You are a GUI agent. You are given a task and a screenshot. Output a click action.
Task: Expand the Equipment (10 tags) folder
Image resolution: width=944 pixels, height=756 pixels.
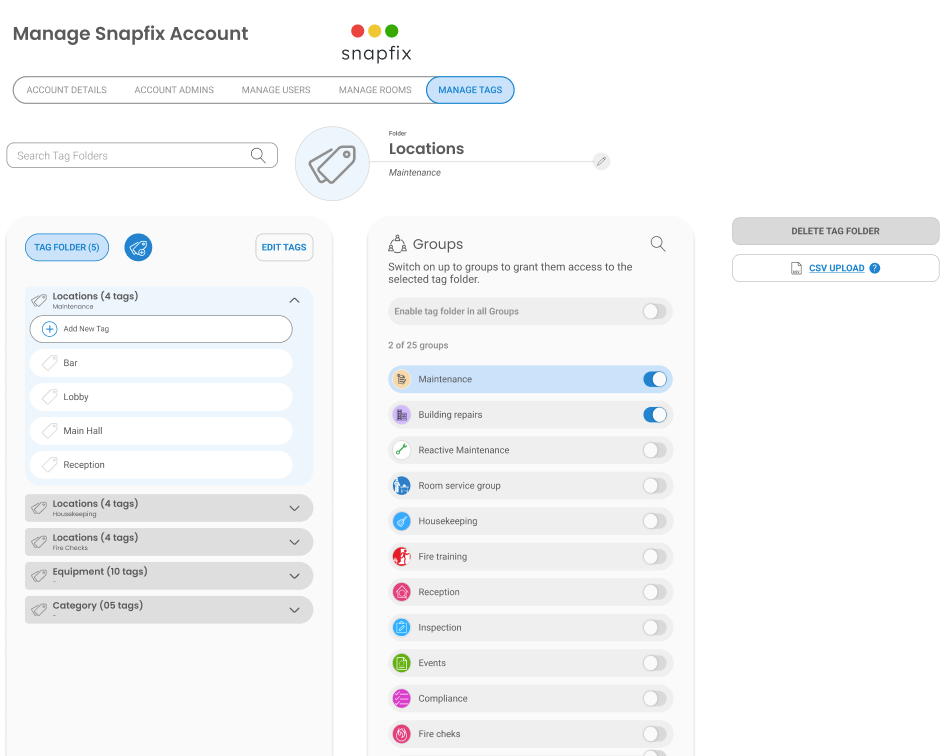tap(294, 576)
